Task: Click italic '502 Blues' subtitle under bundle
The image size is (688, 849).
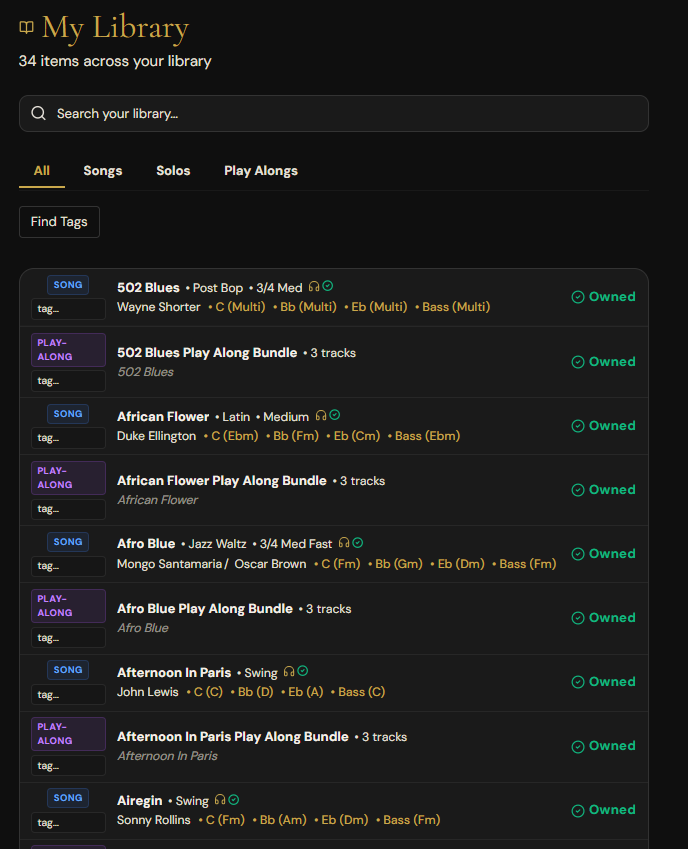Action: (x=146, y=372)
